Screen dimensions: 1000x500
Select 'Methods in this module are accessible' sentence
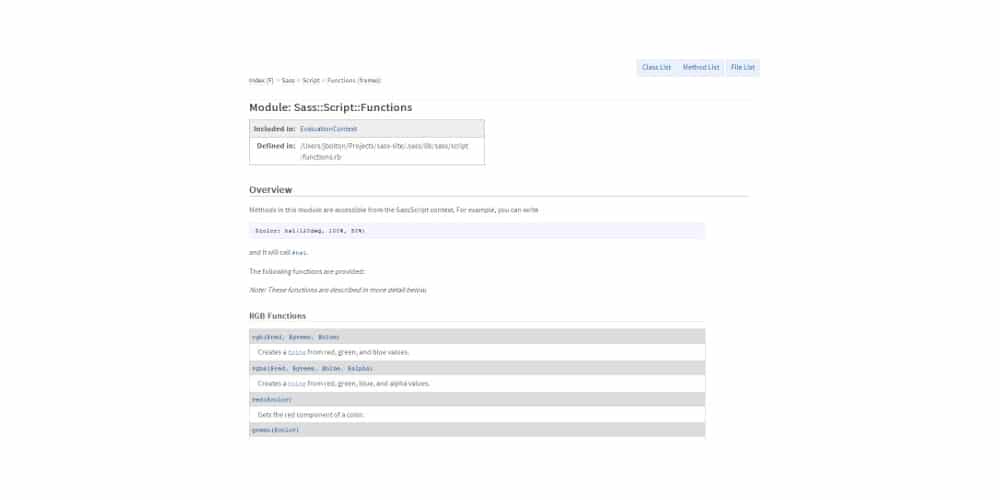pyautogui.click(x=393, y=210)
